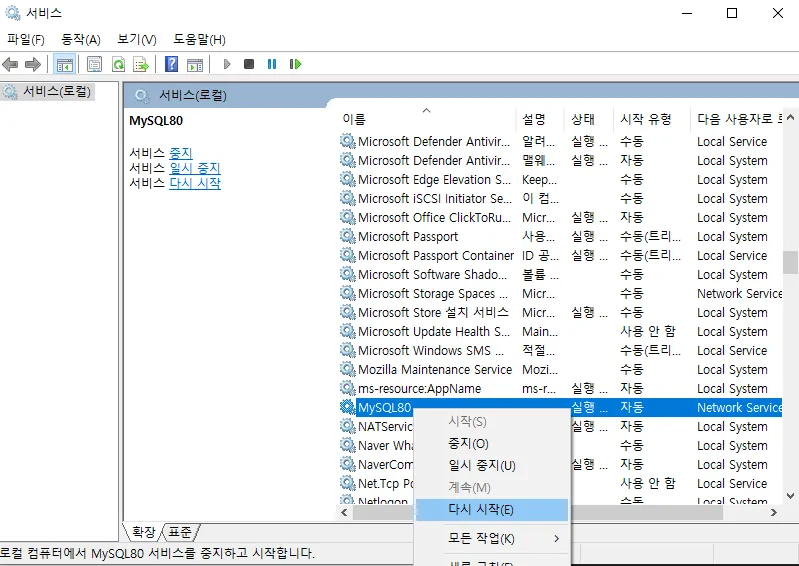Open the Properties toolbar icon
799x566 pixels.
94,64
